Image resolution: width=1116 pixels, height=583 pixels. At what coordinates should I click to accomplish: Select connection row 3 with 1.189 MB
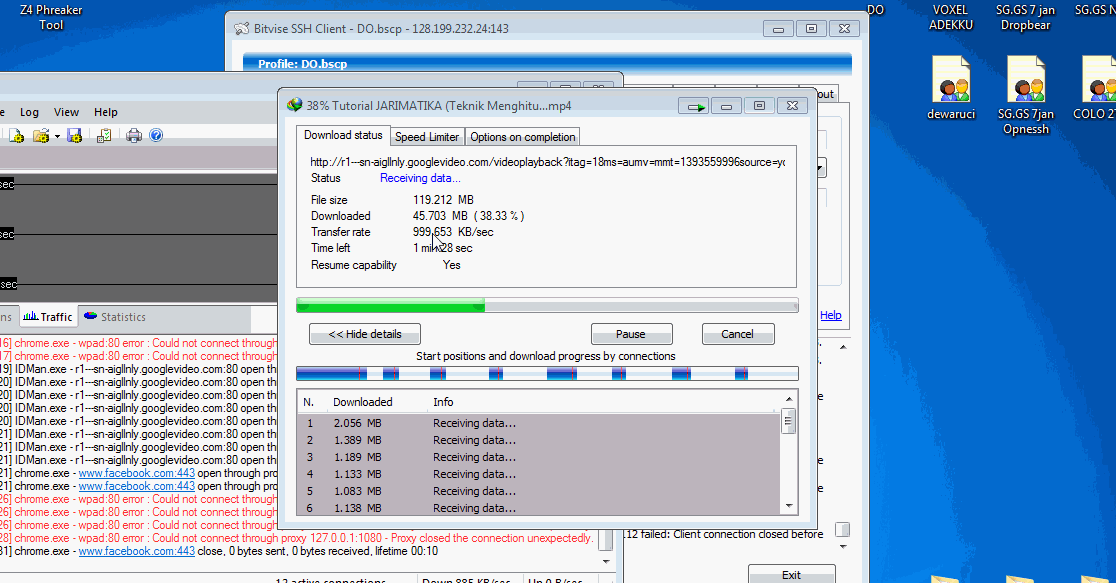tap(539, 457)
